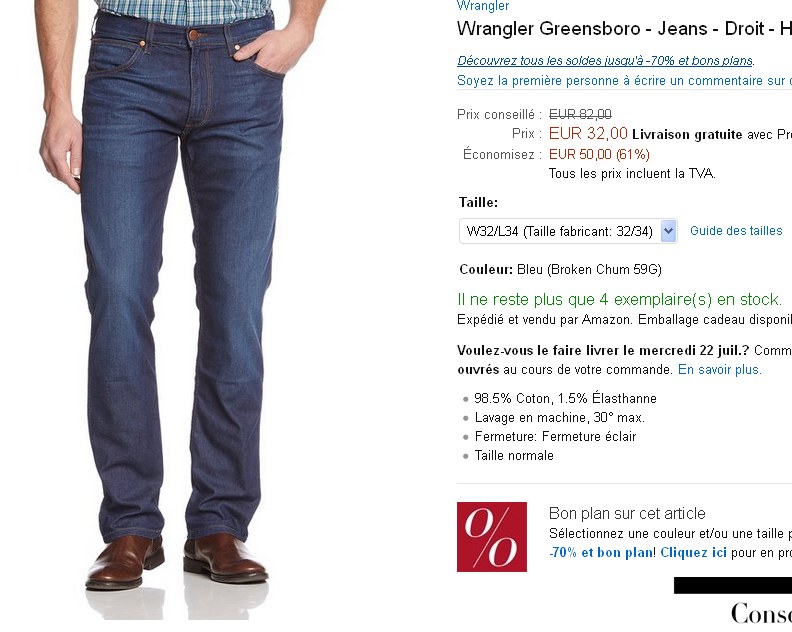Click the Cliquez ici bon plan link
This screenshot has height=632, width=792.
[693, 553]
